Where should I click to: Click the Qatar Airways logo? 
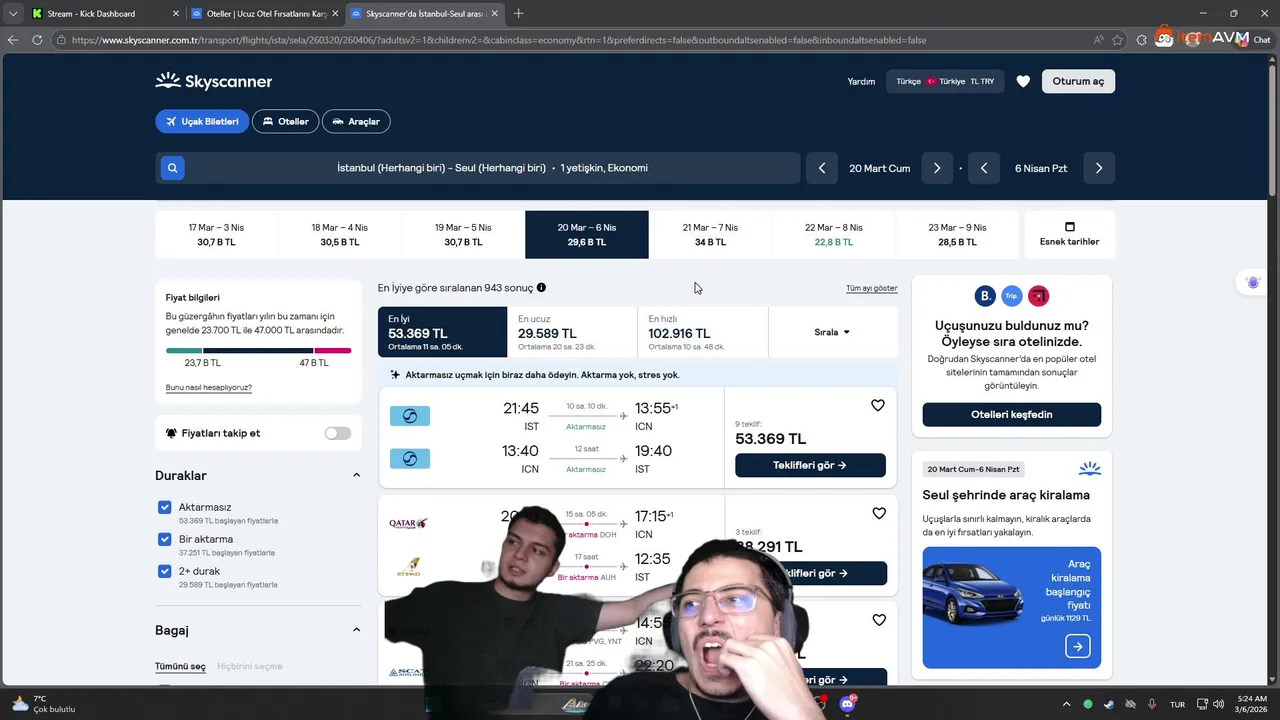coord(409,523)
